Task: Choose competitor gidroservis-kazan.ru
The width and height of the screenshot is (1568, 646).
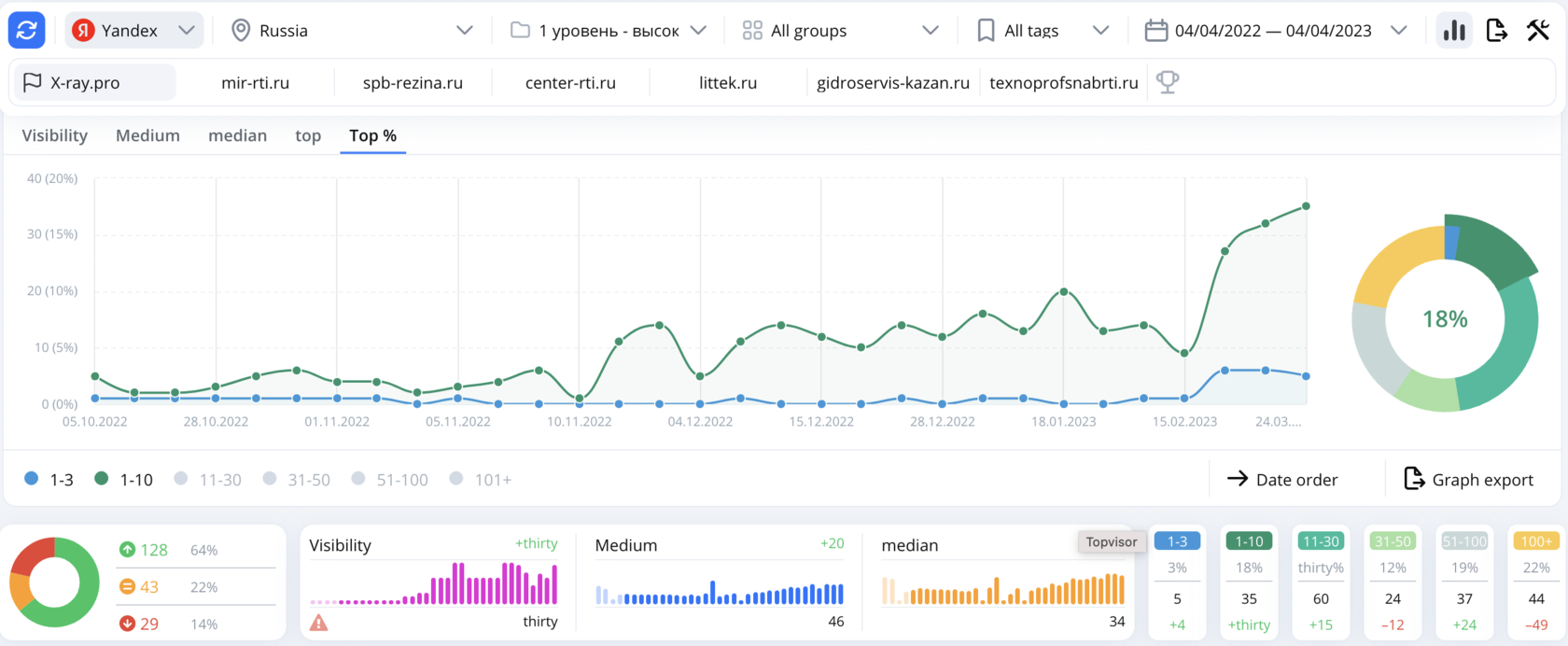Action: point(893,82)
